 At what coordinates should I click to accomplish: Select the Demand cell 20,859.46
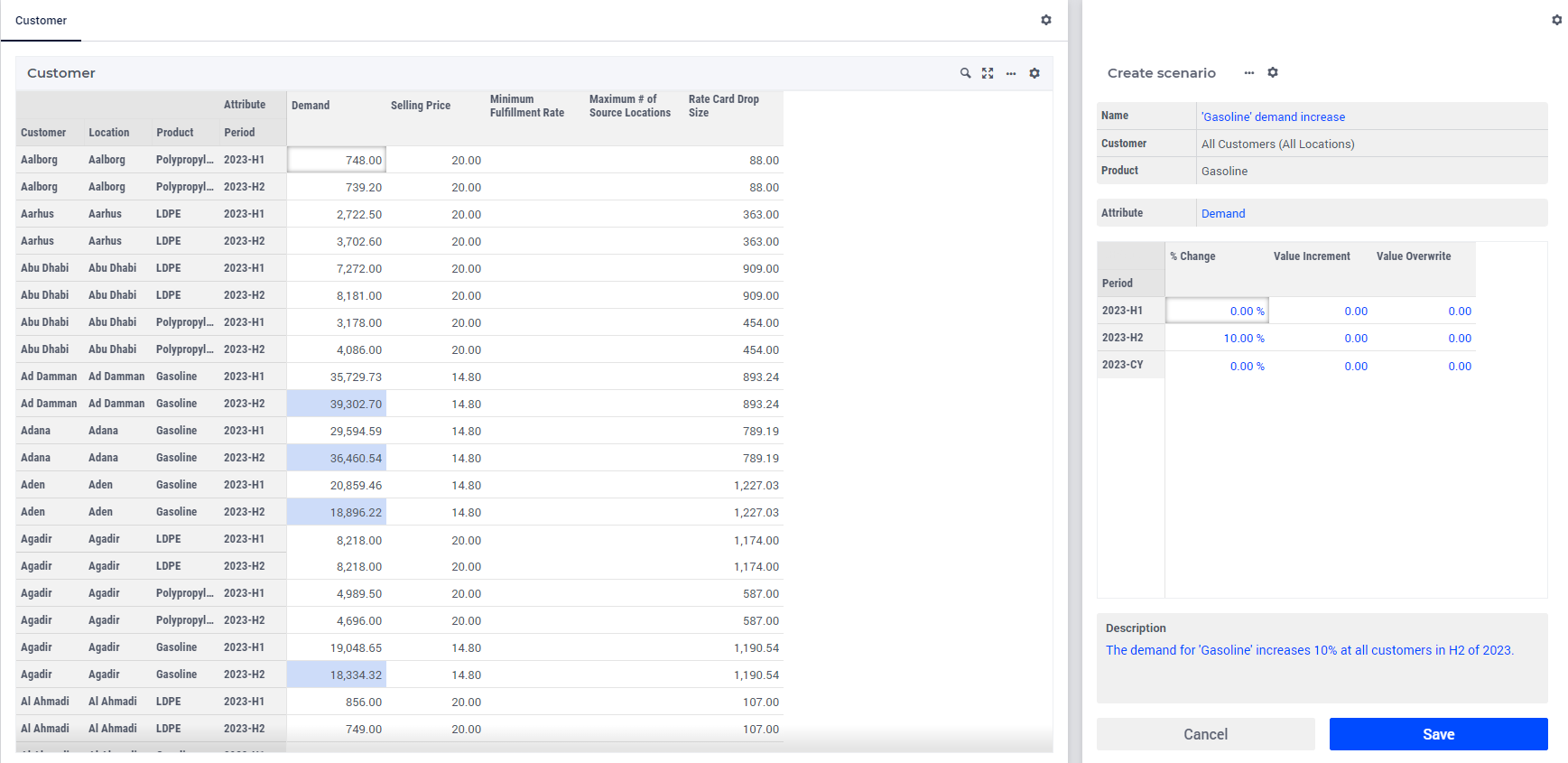(x=337, y=485)
